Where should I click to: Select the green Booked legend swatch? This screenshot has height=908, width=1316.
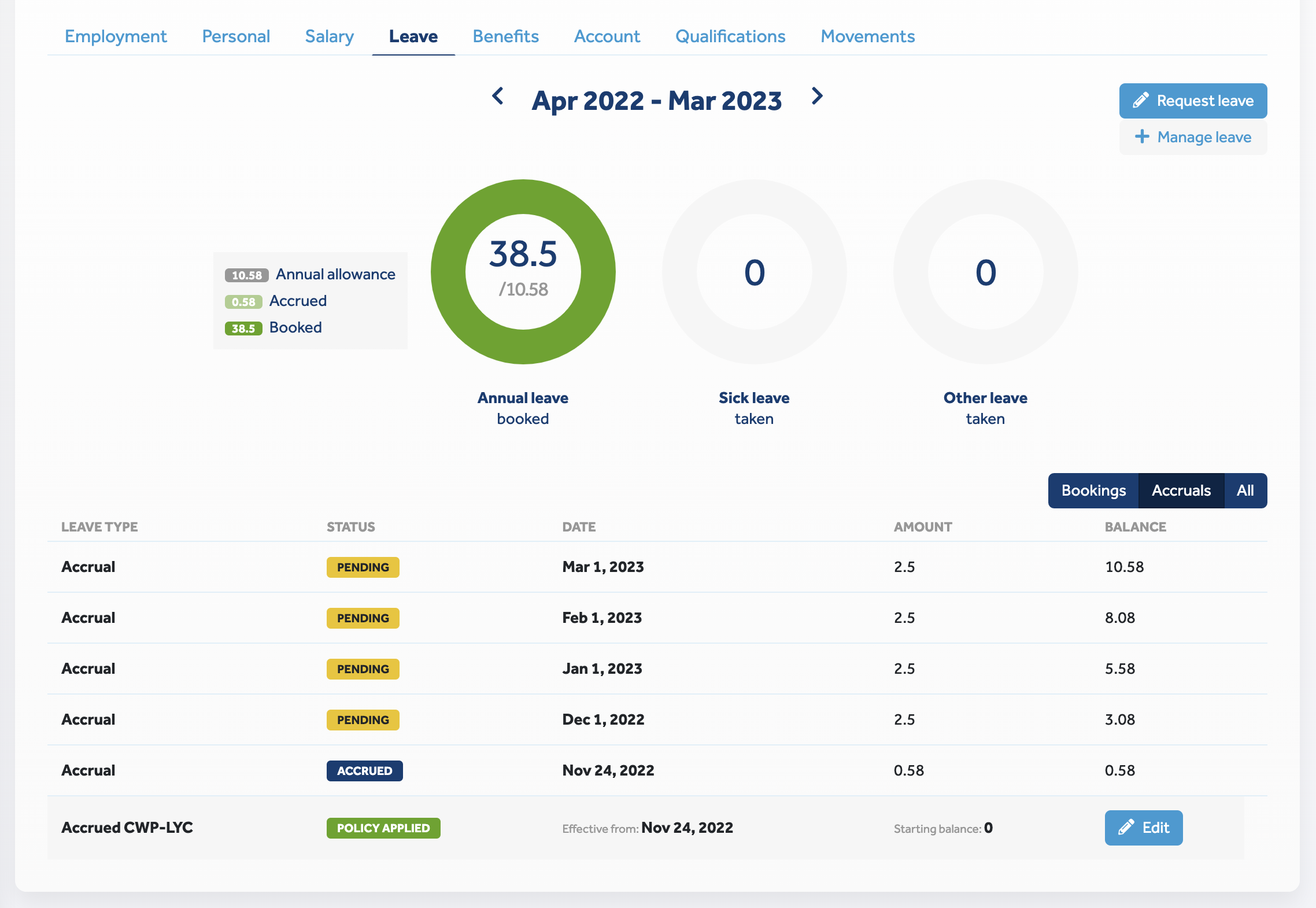tap(243, 328)
